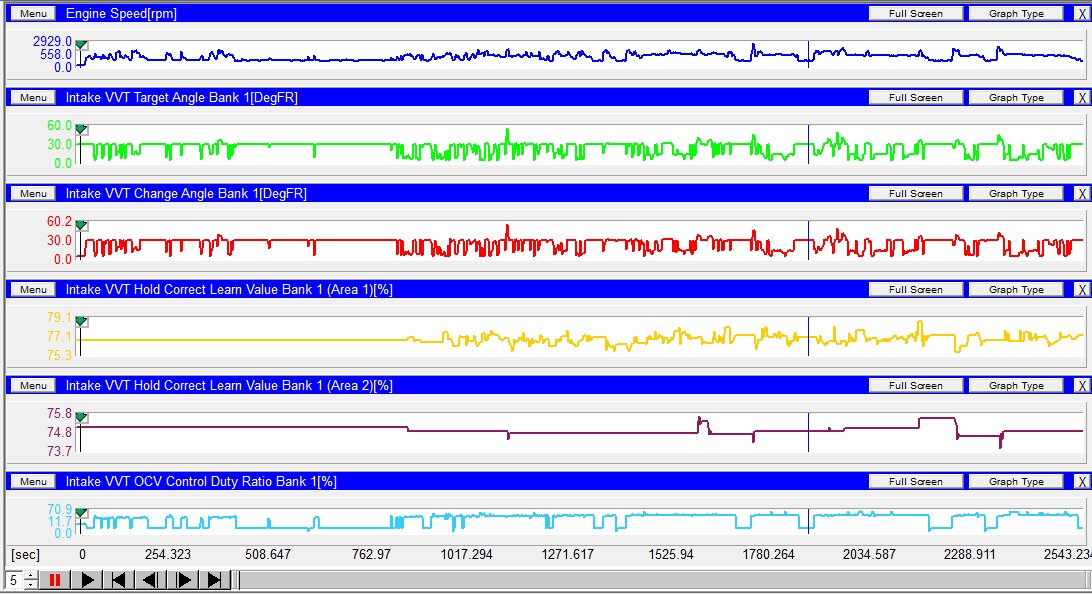This screenshot has width=1092, height=595.
Task: Change Graph Type for Intake VVT Target Angle
Action: [x=1016, y=98]
